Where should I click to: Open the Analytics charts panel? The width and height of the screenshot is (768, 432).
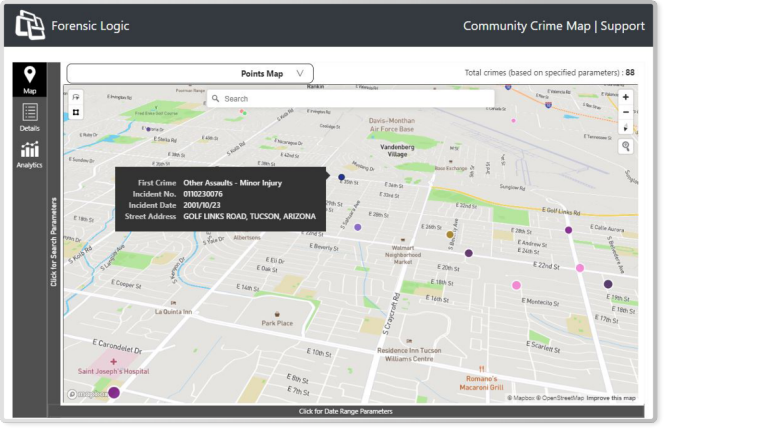30,155
